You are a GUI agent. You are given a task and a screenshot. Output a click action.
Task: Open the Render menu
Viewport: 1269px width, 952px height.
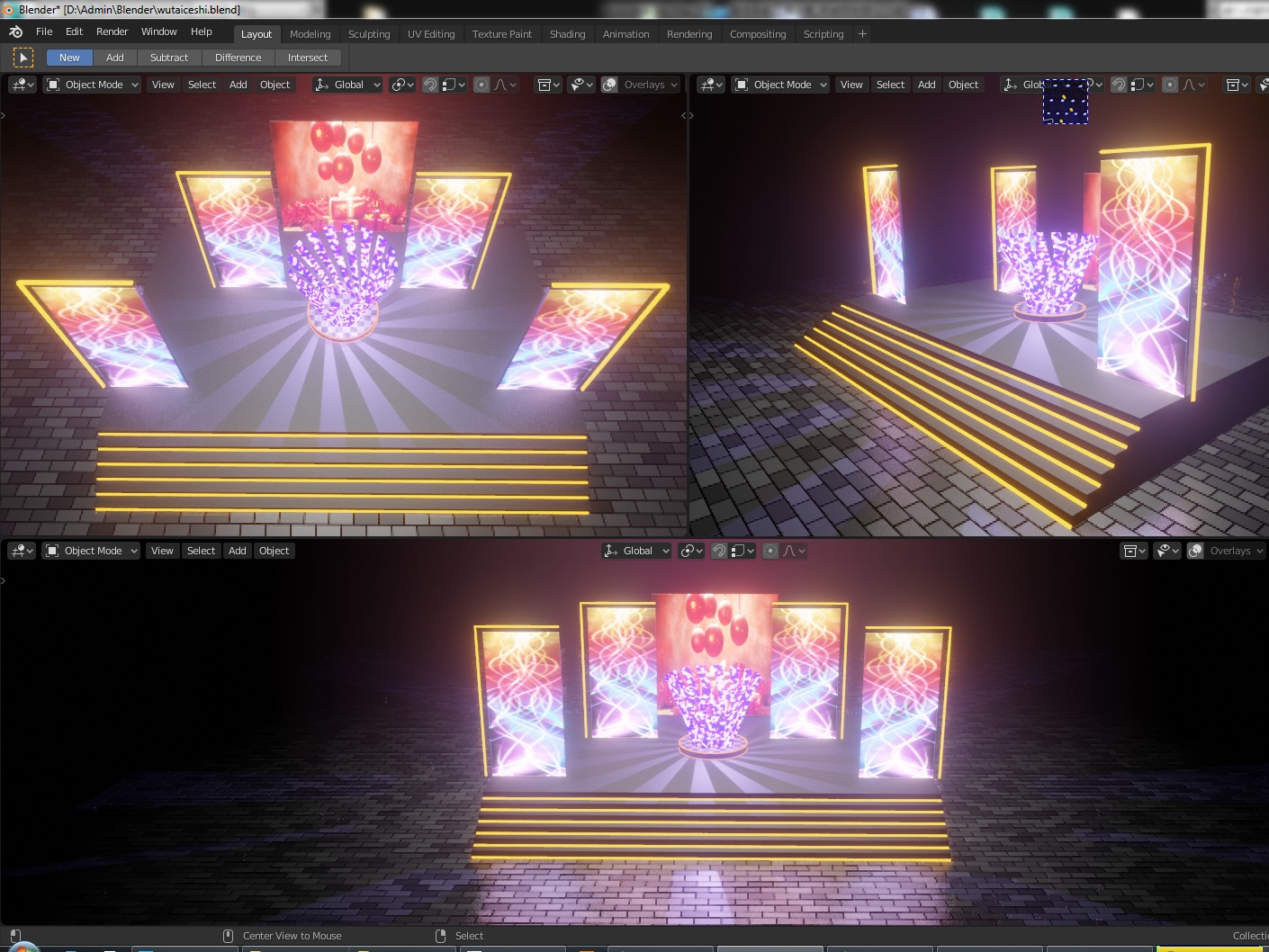coord(112,31)
